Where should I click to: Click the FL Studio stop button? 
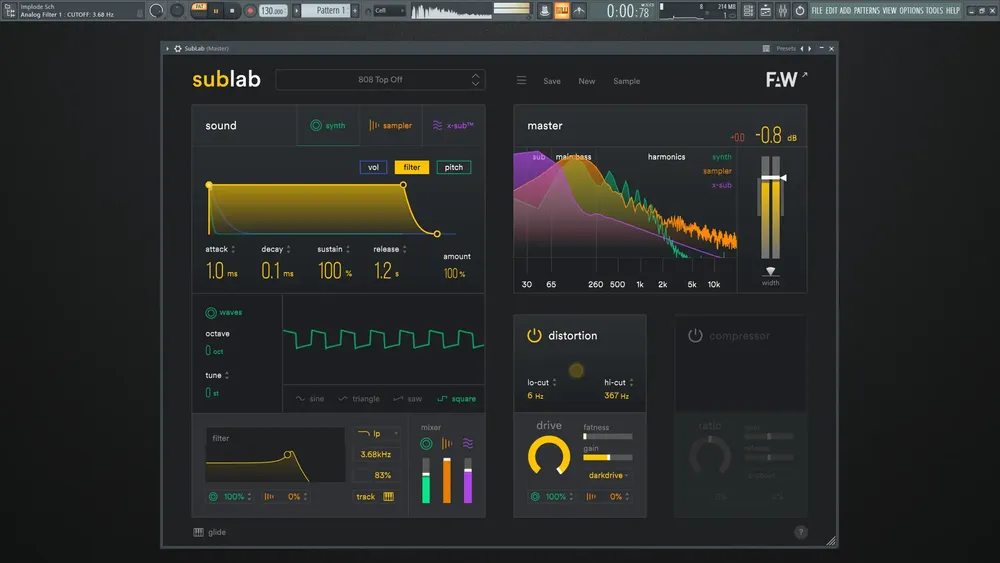[232, 11]
